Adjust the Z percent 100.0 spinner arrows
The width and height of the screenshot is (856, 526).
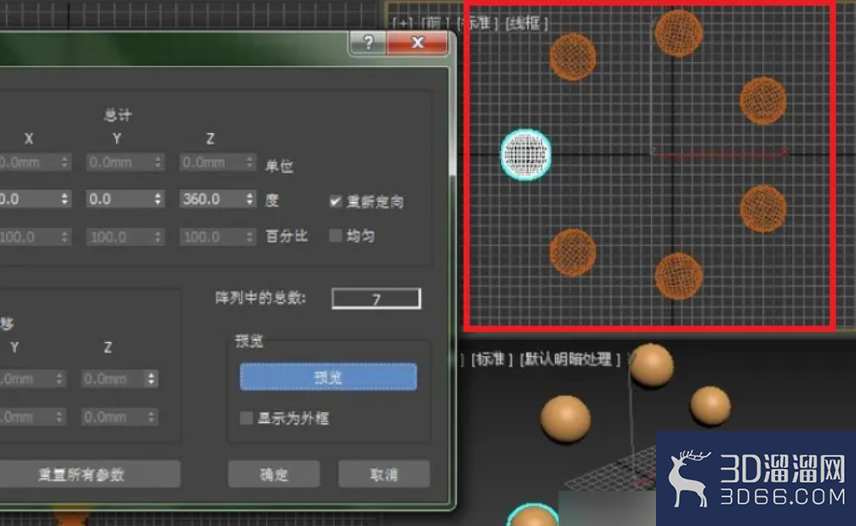(x=250, y=237)
